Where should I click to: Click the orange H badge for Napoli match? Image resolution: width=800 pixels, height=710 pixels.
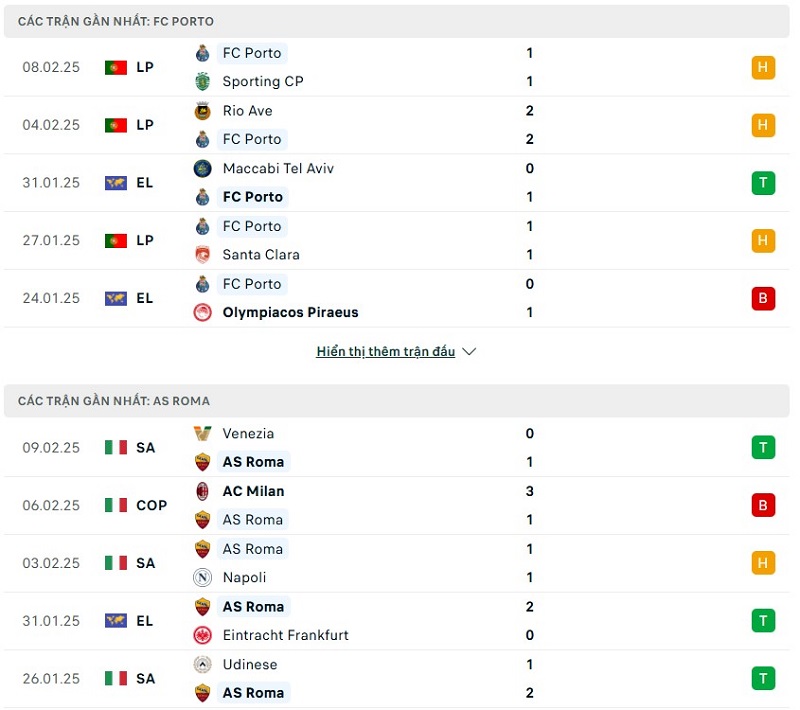[763, 563]
